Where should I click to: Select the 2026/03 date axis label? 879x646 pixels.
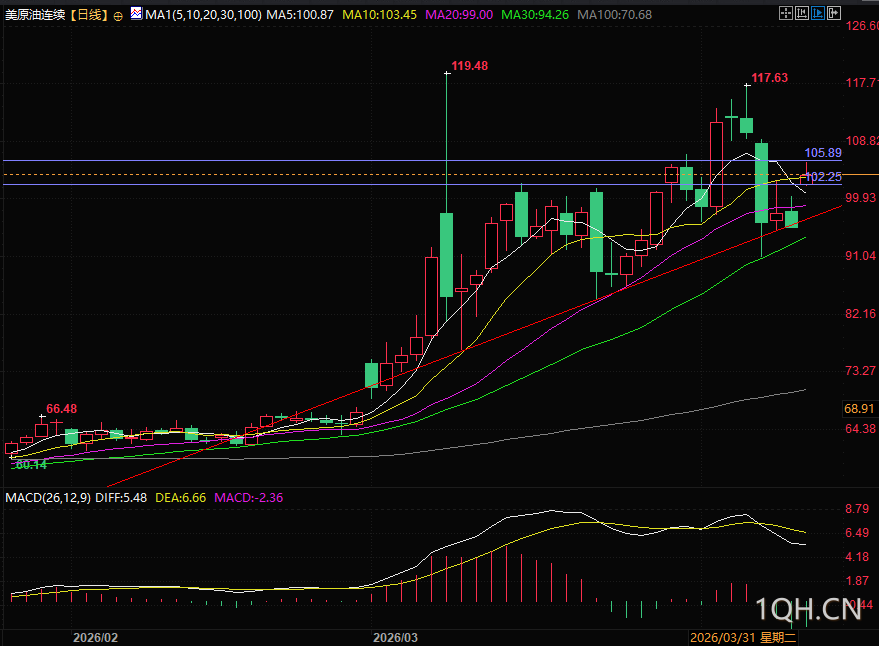(x=395, y=638)
